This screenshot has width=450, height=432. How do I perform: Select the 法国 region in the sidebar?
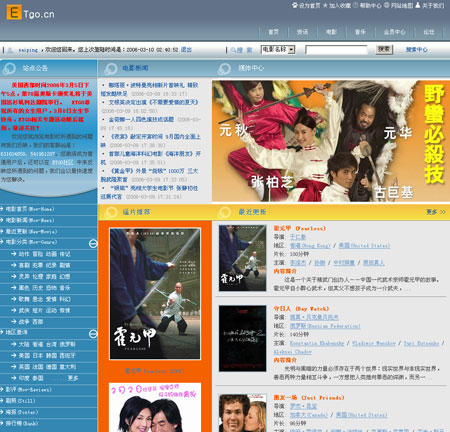pyautogui.click(x=38, y=367)
